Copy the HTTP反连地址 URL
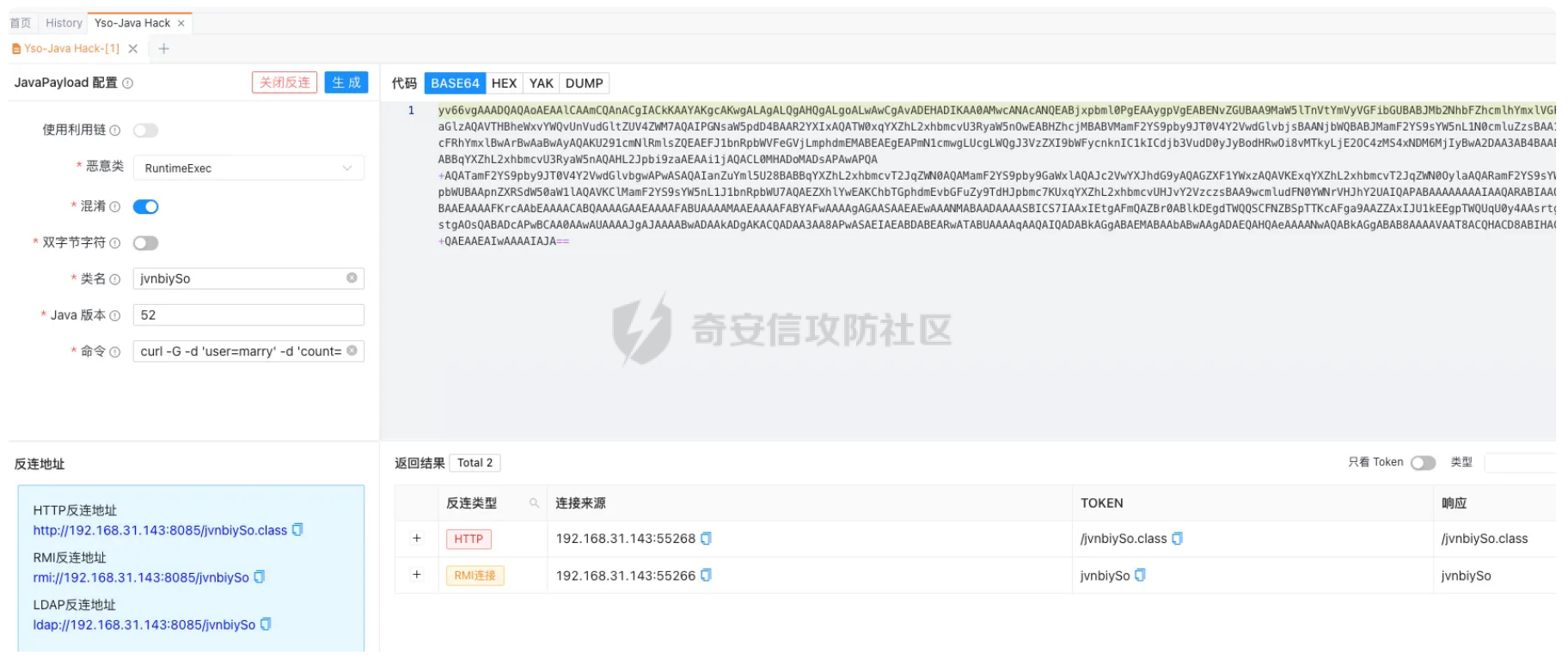 coord(297,530)
